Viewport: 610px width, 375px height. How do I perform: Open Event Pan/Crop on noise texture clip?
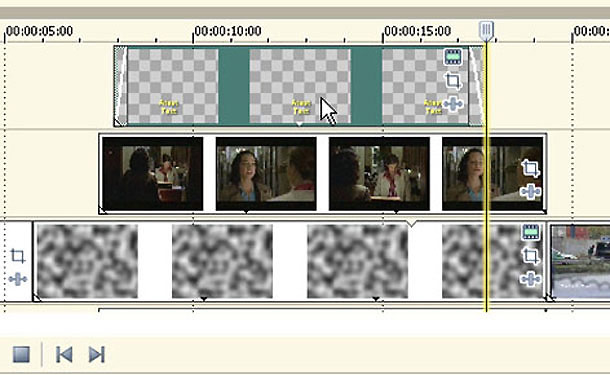tap(531, 256)
